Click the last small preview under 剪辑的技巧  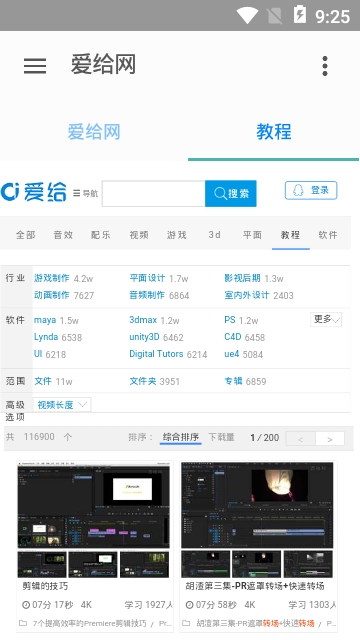144,564
